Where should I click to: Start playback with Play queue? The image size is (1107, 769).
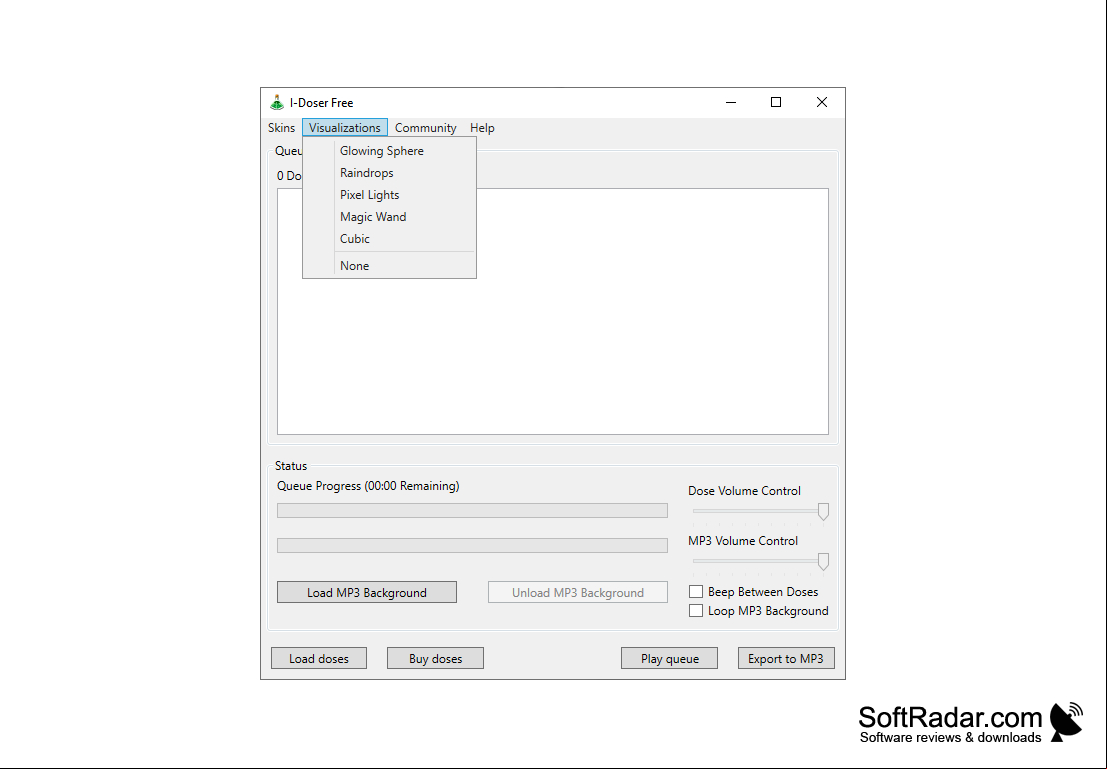point(669,658)
